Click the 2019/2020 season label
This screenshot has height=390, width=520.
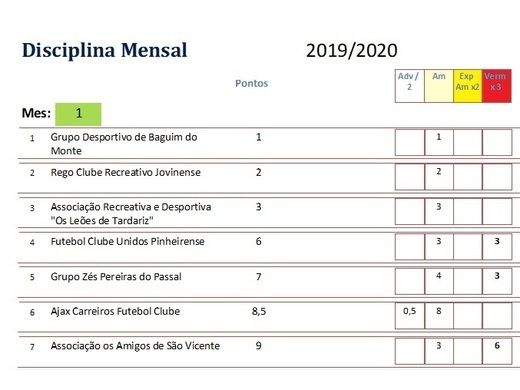pos(352,51)
